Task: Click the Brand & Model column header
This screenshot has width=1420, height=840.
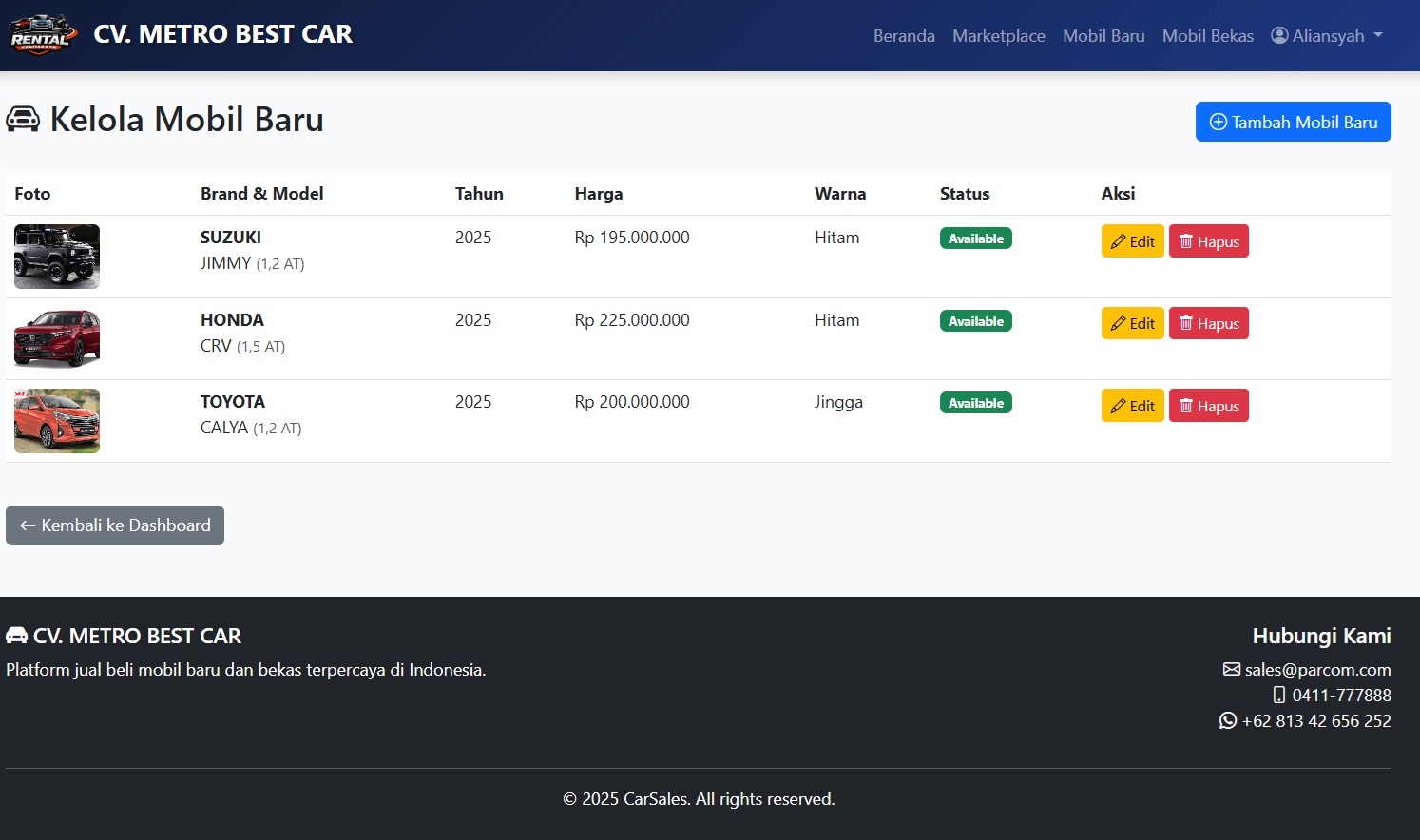Action: [x=262, y=194]
